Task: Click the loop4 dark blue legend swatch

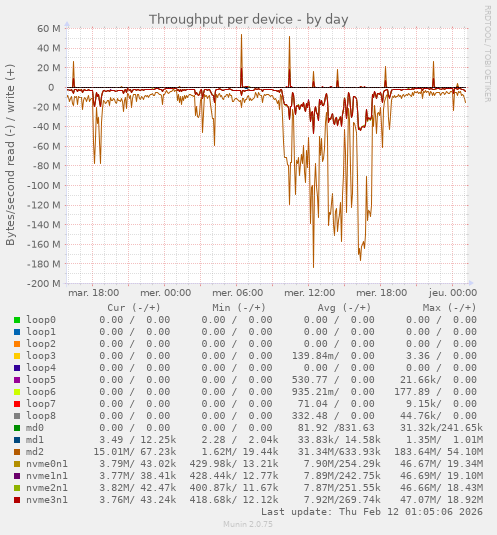Action: 17,368
